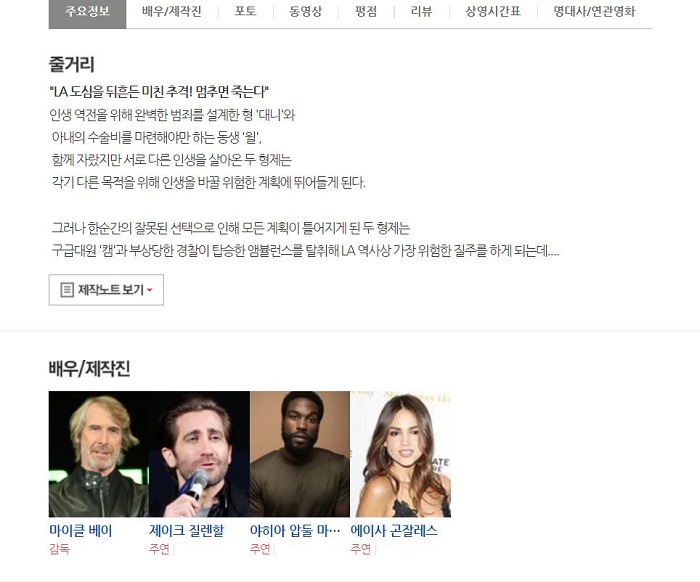
Task: Open the 포토 tab
Action: point(246,11)
